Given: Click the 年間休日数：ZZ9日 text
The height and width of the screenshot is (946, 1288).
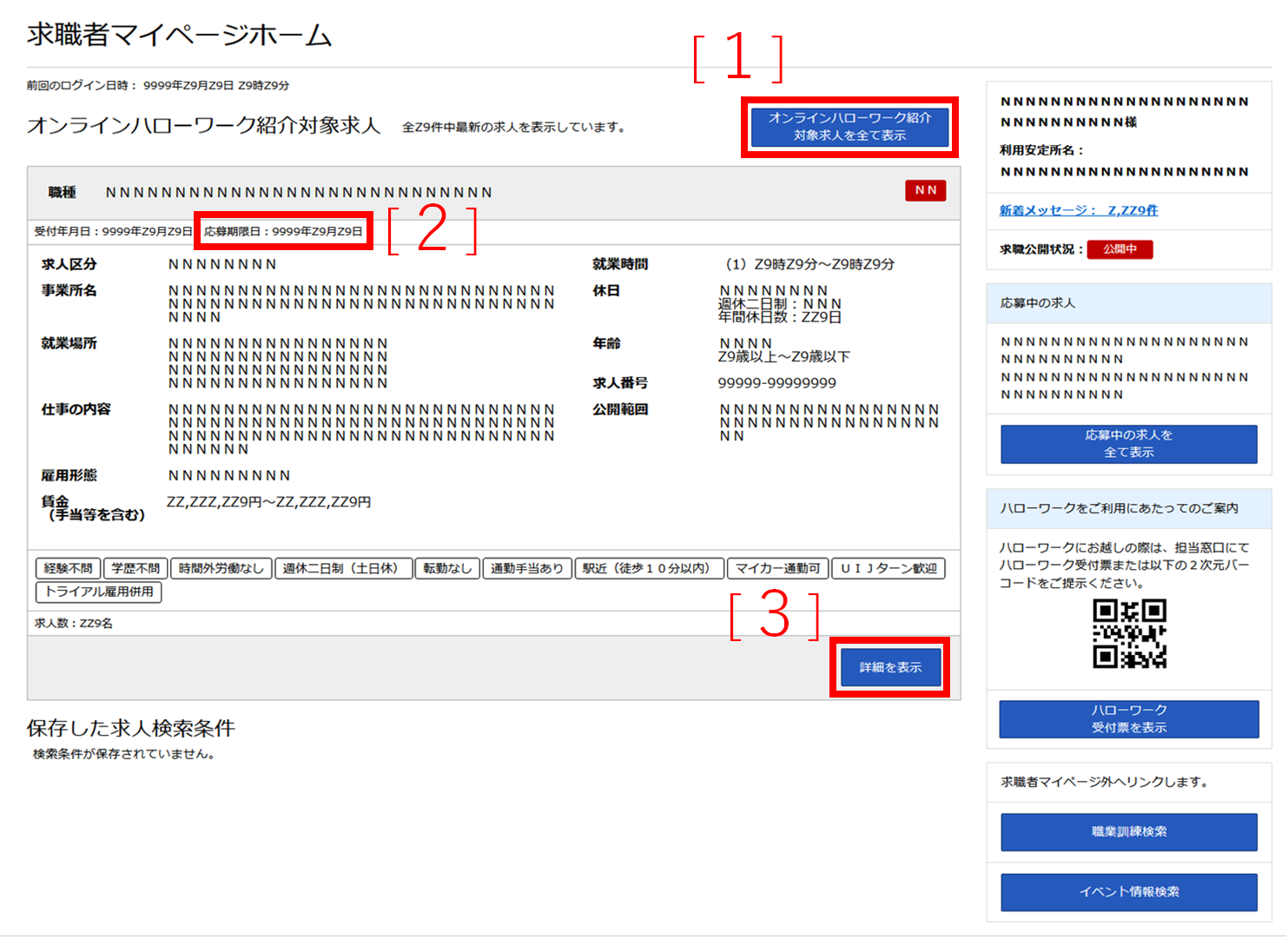Looking at the screenshot, I should [779, 318].
